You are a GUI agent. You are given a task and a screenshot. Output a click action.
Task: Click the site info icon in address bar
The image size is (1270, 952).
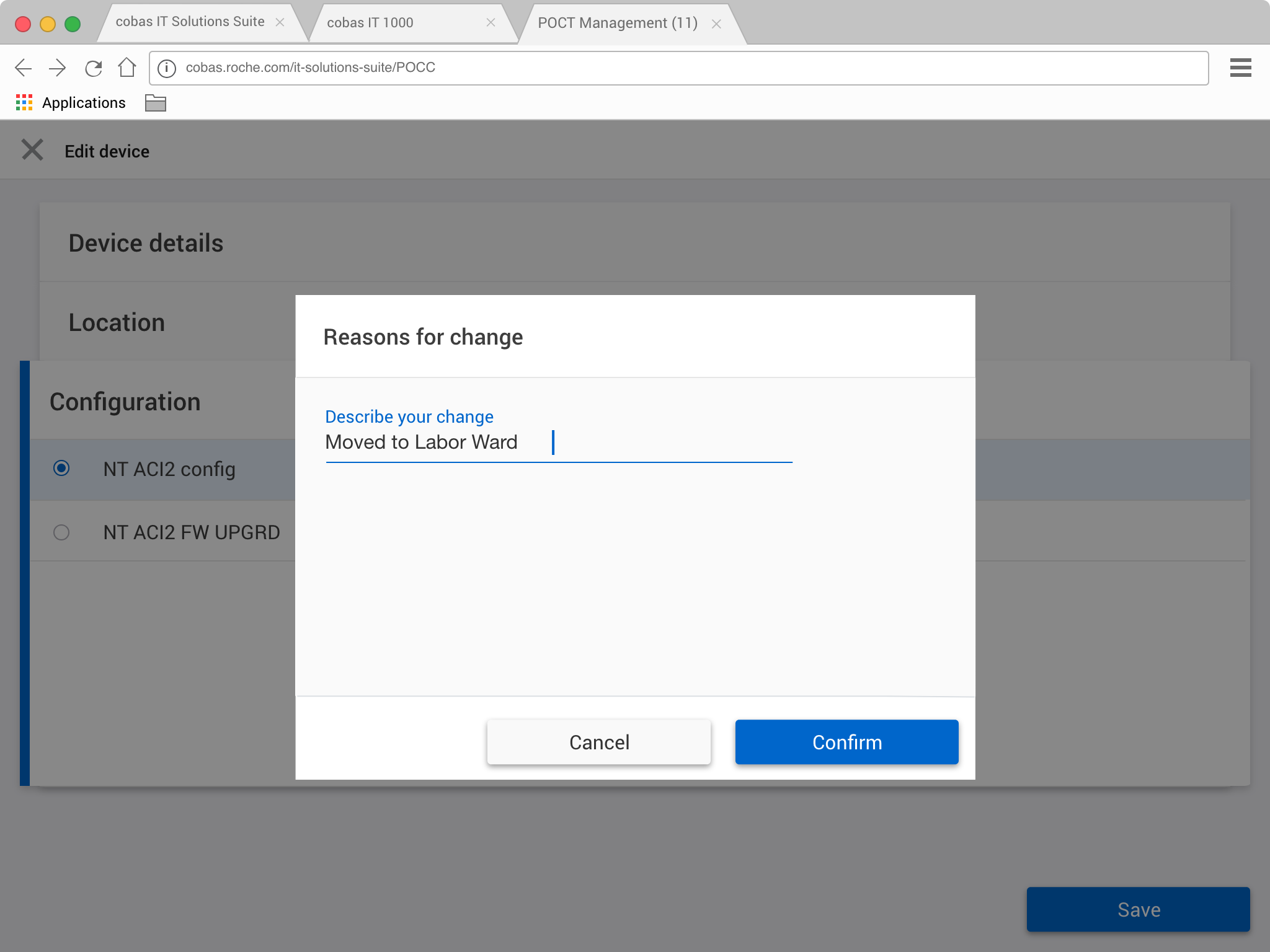166,68
